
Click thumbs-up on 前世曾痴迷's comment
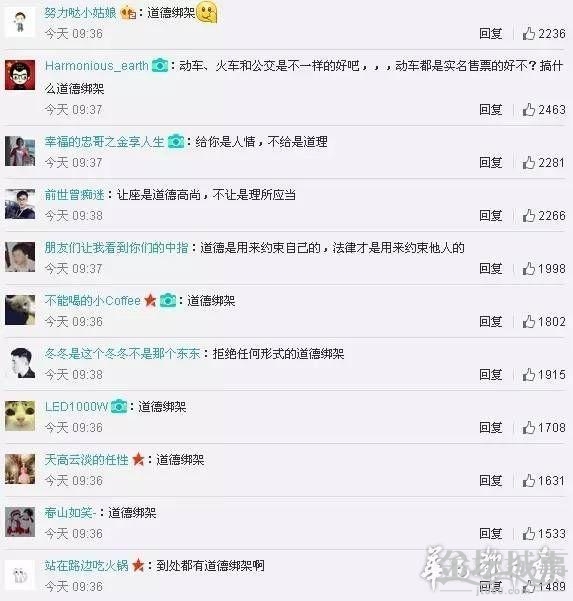pos(529,215)
